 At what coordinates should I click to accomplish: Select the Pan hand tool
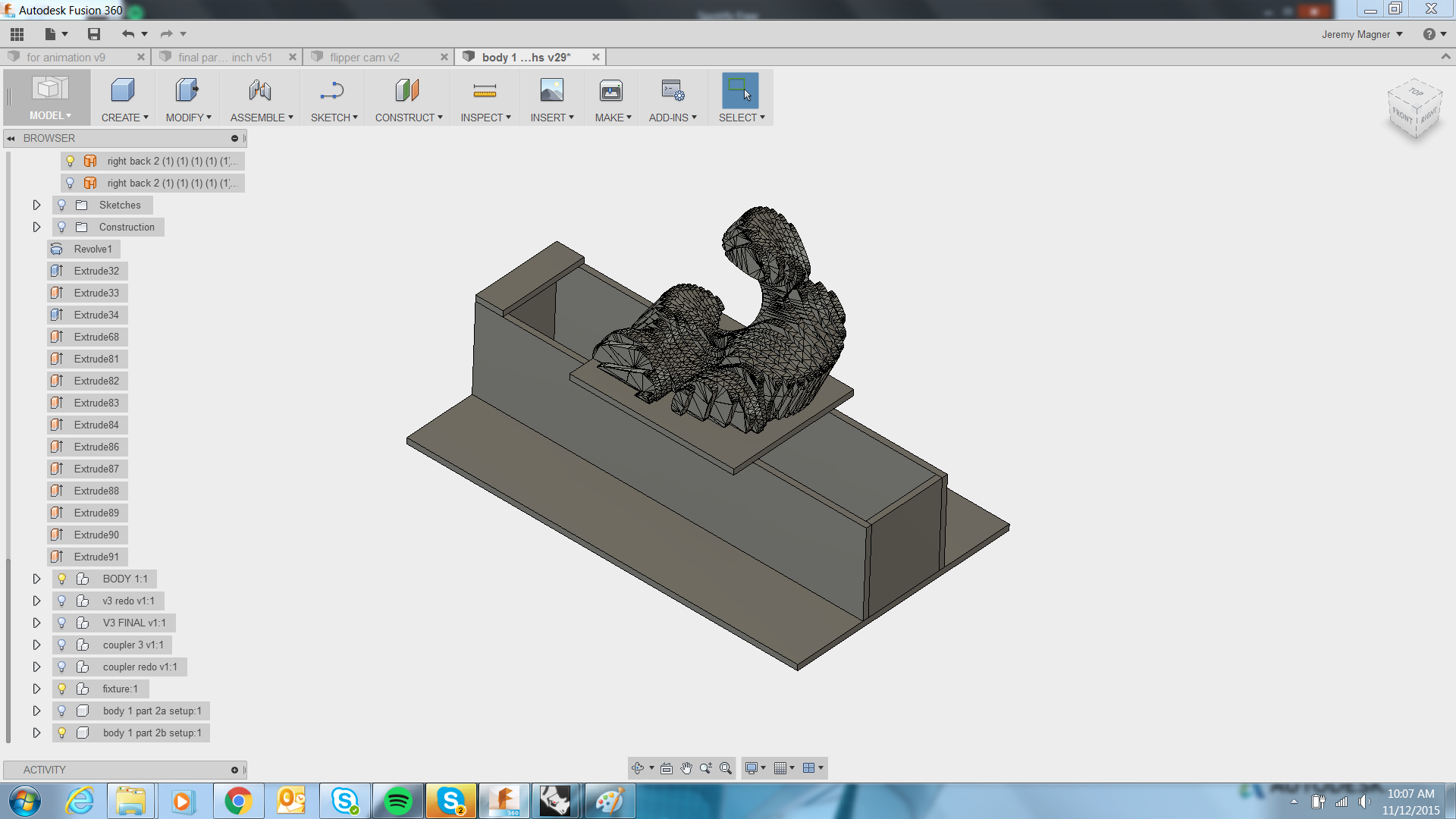coord(686,768)
